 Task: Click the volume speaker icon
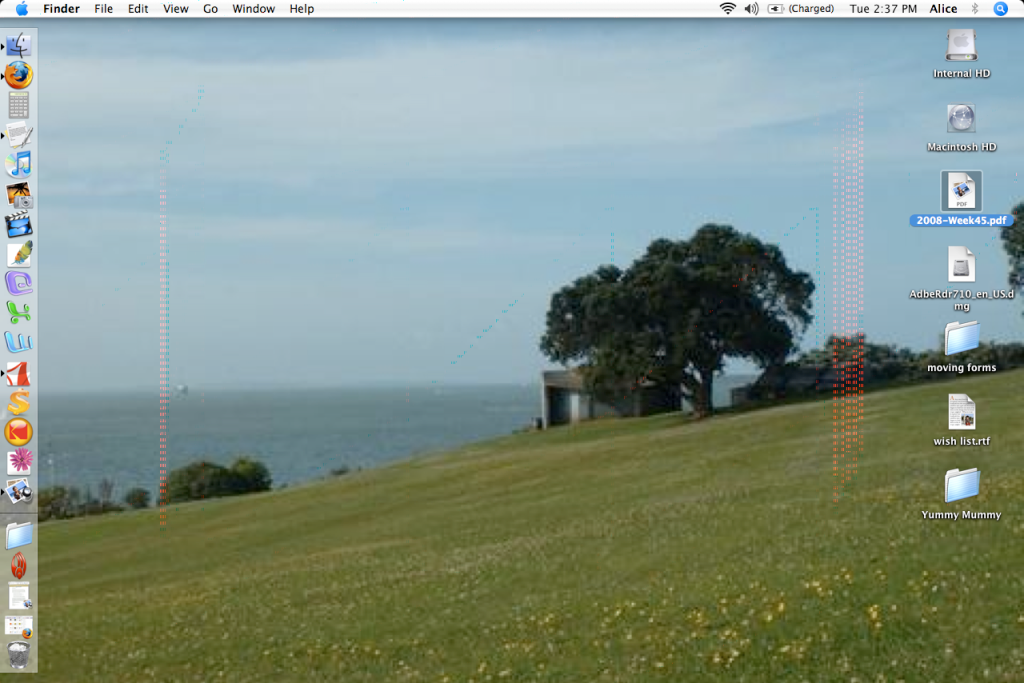752,8
